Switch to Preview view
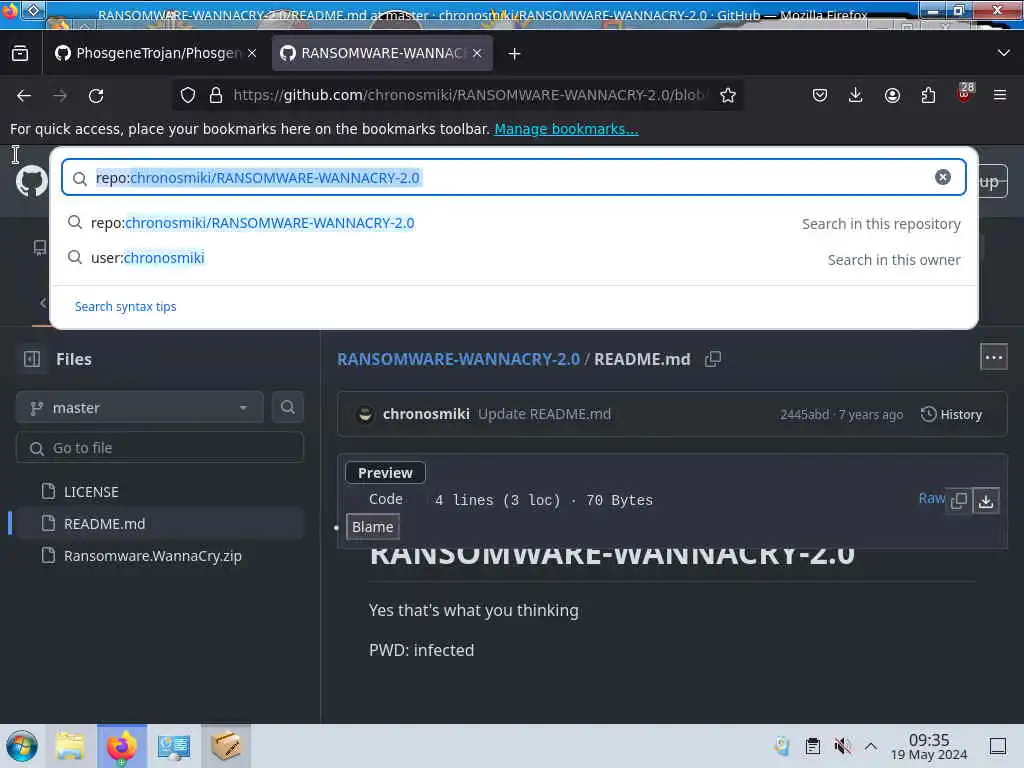 pos(385,473)
